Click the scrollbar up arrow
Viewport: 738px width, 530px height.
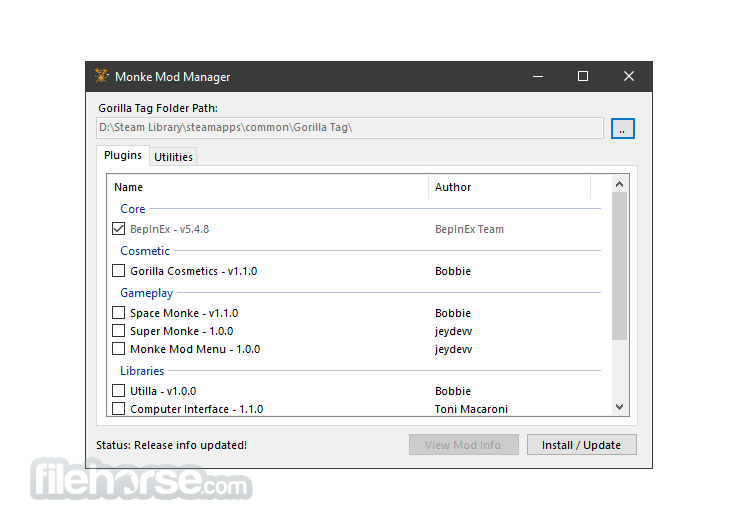tap(619, 184)
